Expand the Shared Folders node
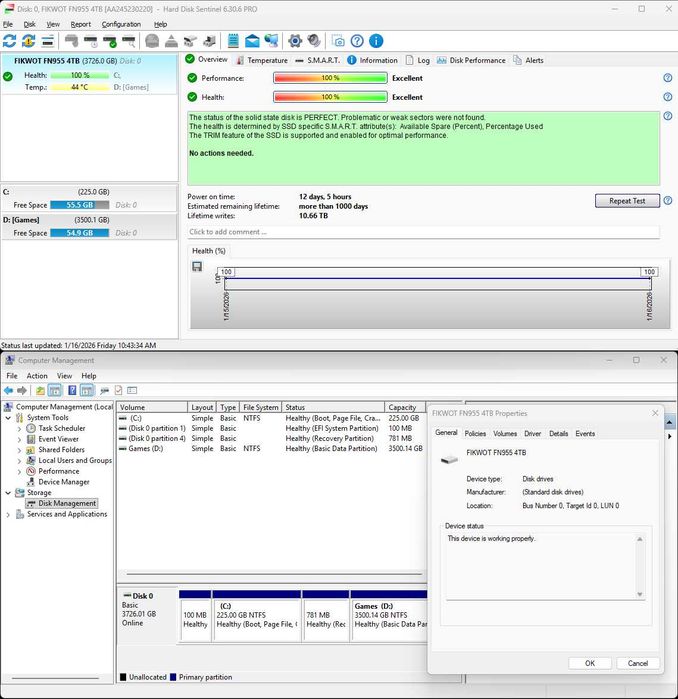Image resolution: width=678 pixels, height=699 pixels. tap(19, 450)
